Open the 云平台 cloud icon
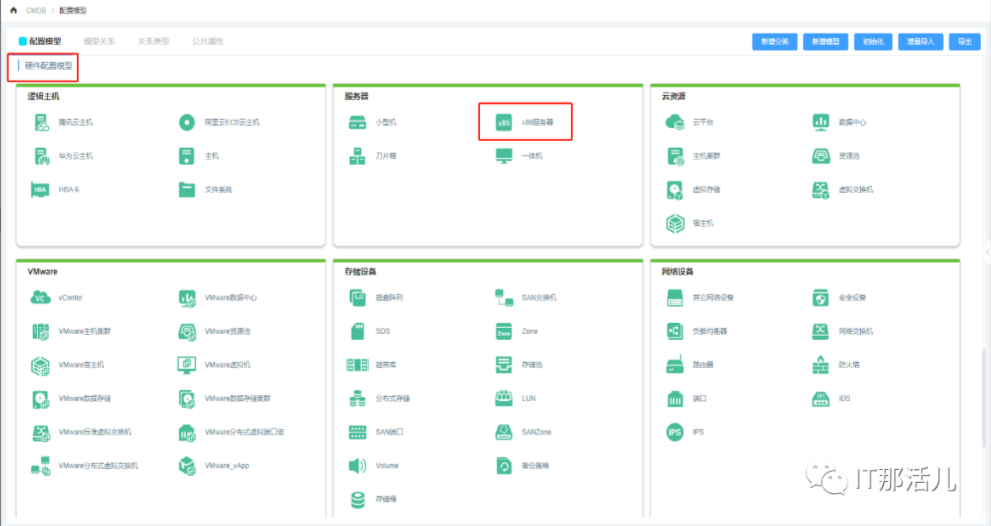This screenshot has width=991, height=526. click(675, 122)
